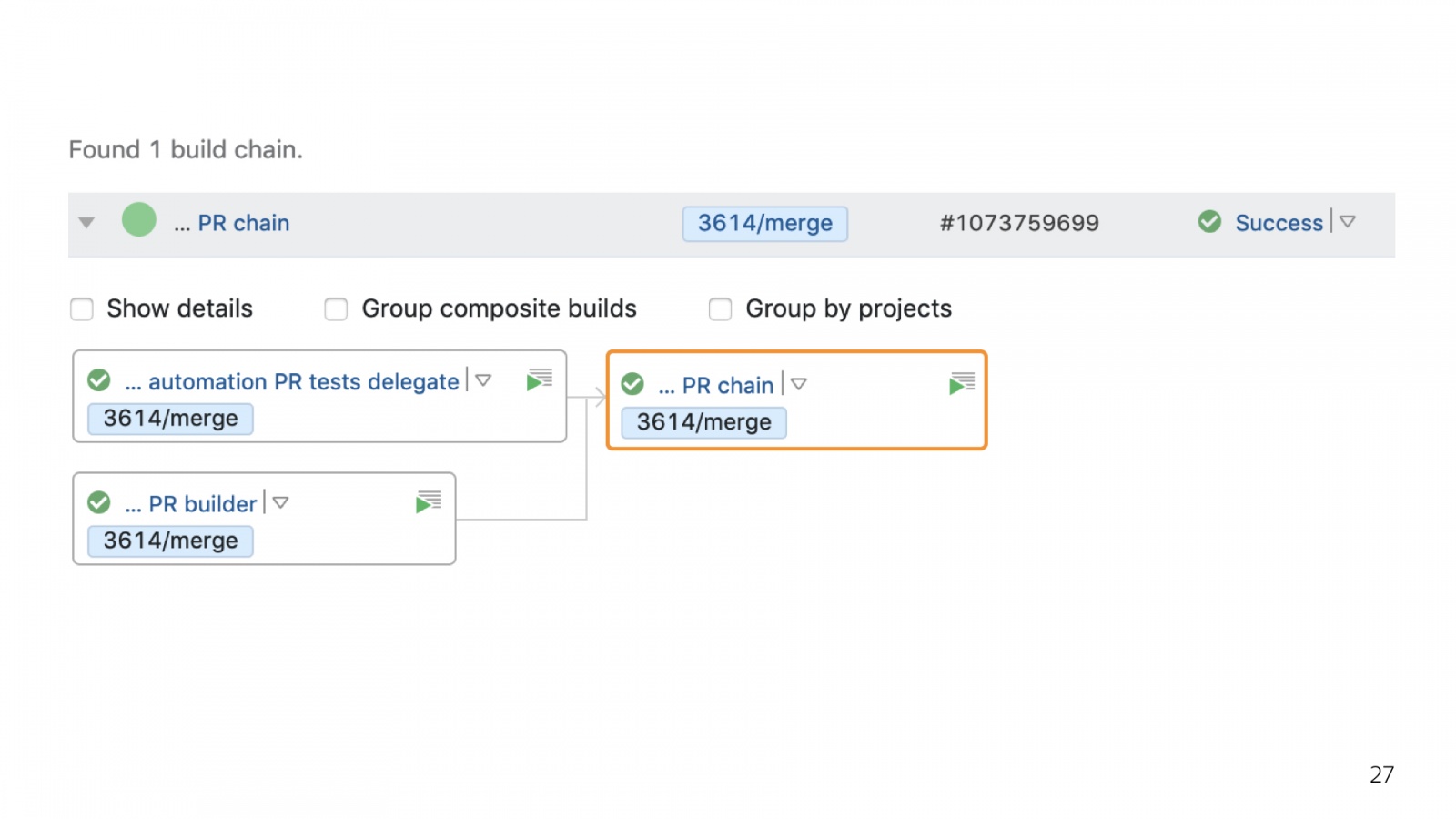This screenshot has width=1456, height=819.
Task: Expand the PR builder dropdown arrow
Action: pos(280,502)
